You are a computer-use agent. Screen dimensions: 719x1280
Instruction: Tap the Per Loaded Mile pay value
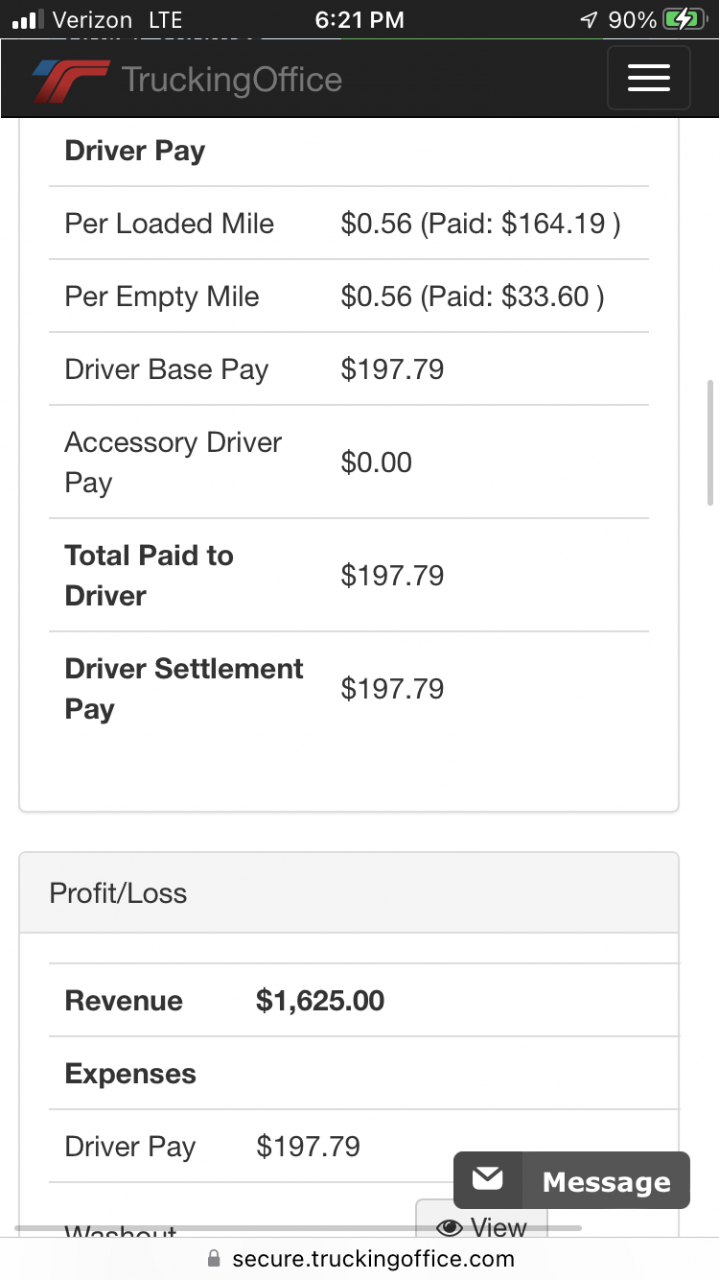pyautogui.click(x=480, y=223)
